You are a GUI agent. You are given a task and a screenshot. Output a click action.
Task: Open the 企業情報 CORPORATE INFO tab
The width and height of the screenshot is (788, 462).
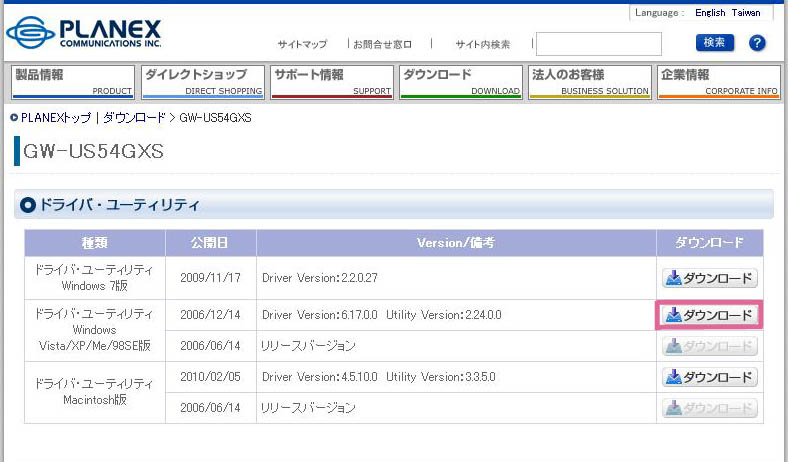click(719, 82)
